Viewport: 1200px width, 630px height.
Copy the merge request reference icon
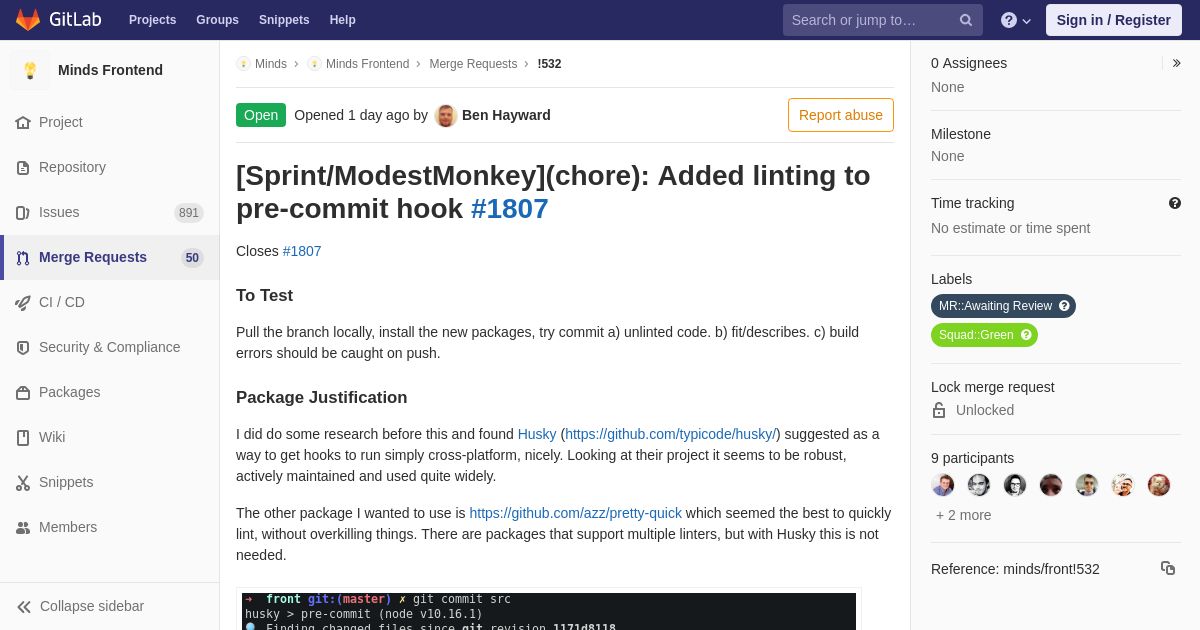(x=1168, y=568)
